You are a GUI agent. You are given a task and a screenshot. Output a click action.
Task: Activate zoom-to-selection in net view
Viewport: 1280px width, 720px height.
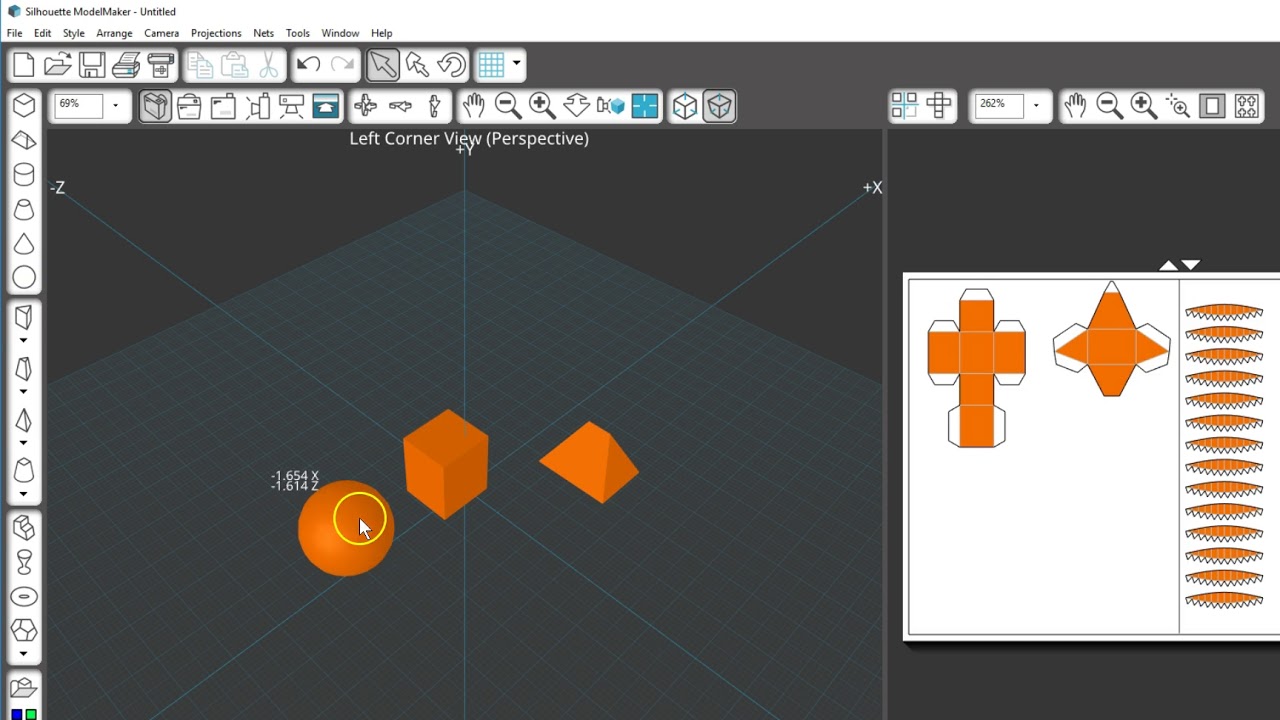1178,106
